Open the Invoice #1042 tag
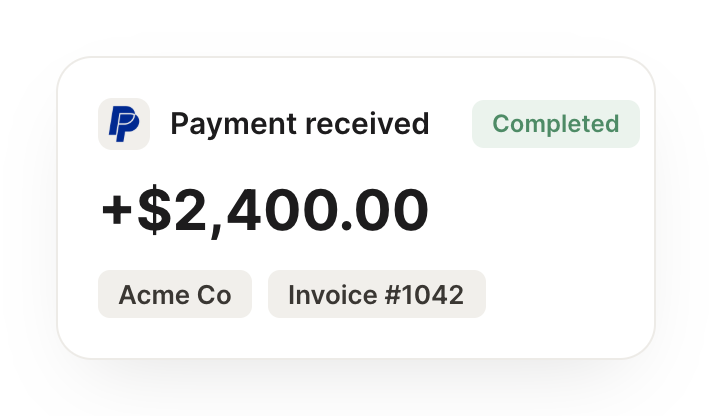Screen dimensions: 712x416 pyautogui.click(x=377, y=294)
